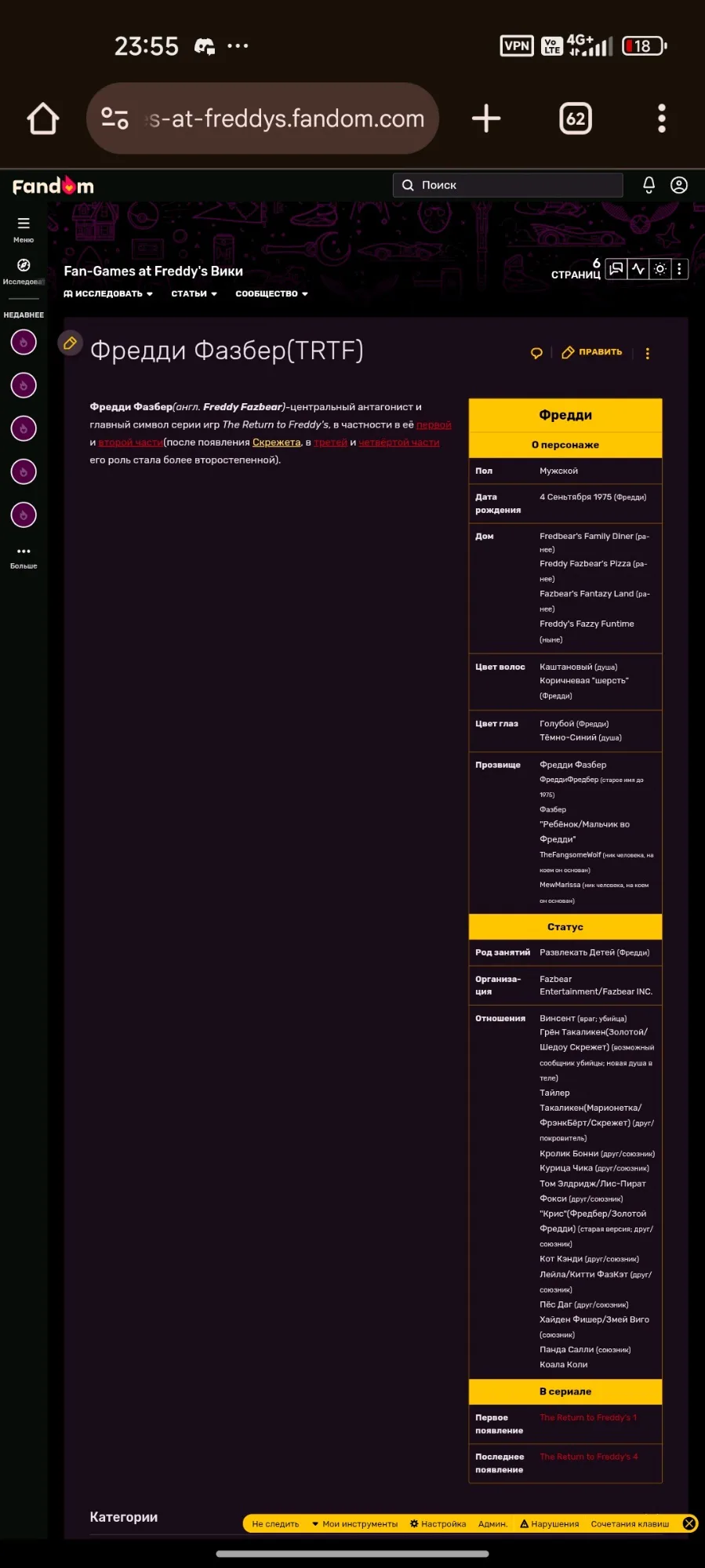
Task: Click the Поиск search field
Action: tap(507, 185)
